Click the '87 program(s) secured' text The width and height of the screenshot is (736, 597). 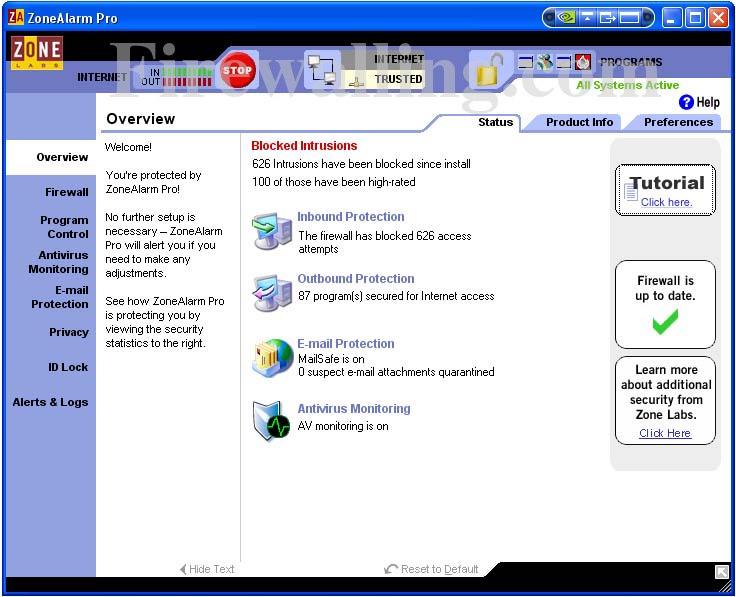[396, 296]
